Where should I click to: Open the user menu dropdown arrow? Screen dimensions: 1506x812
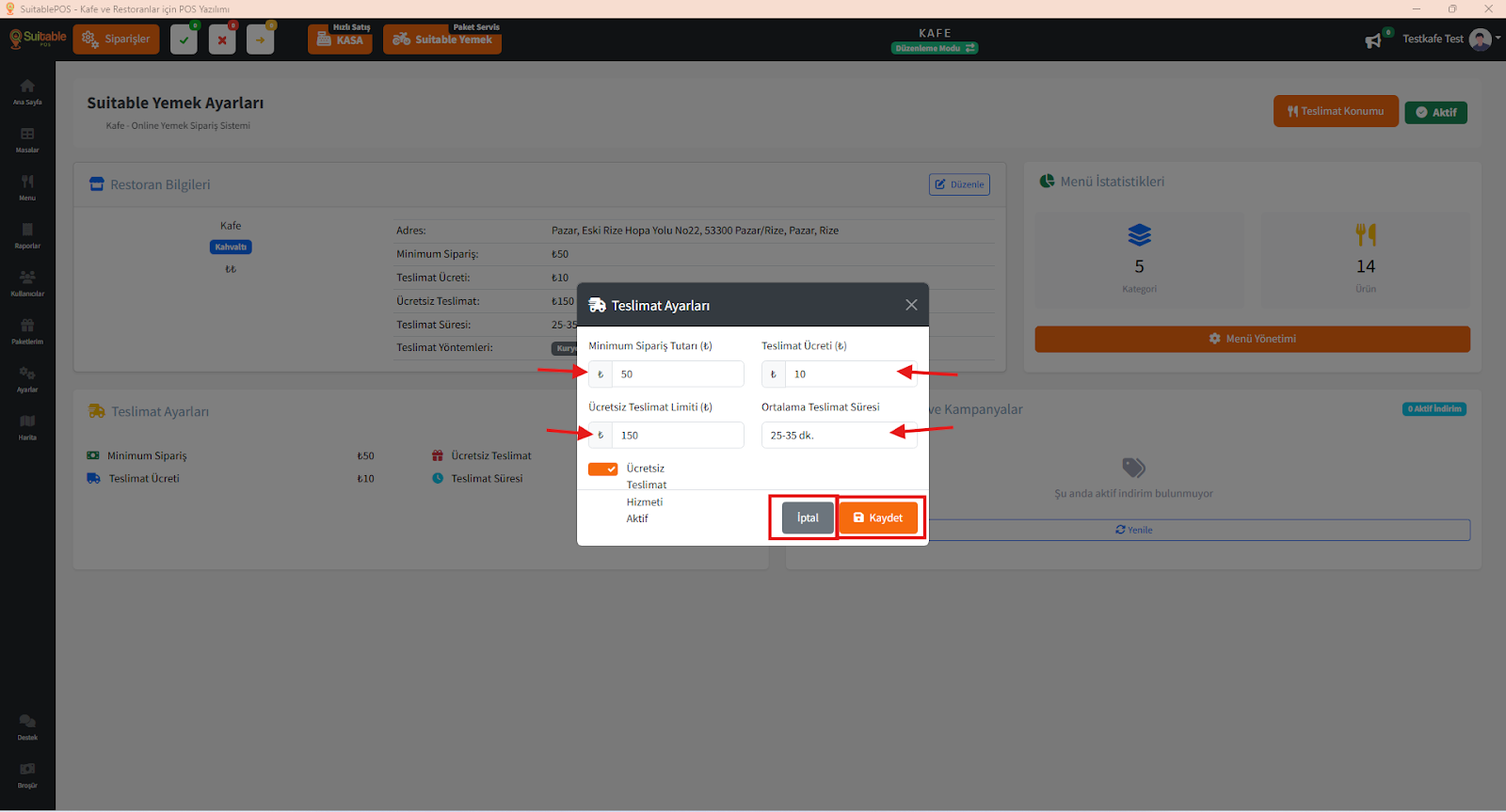pyautogui.click(x=1498, y=39)
